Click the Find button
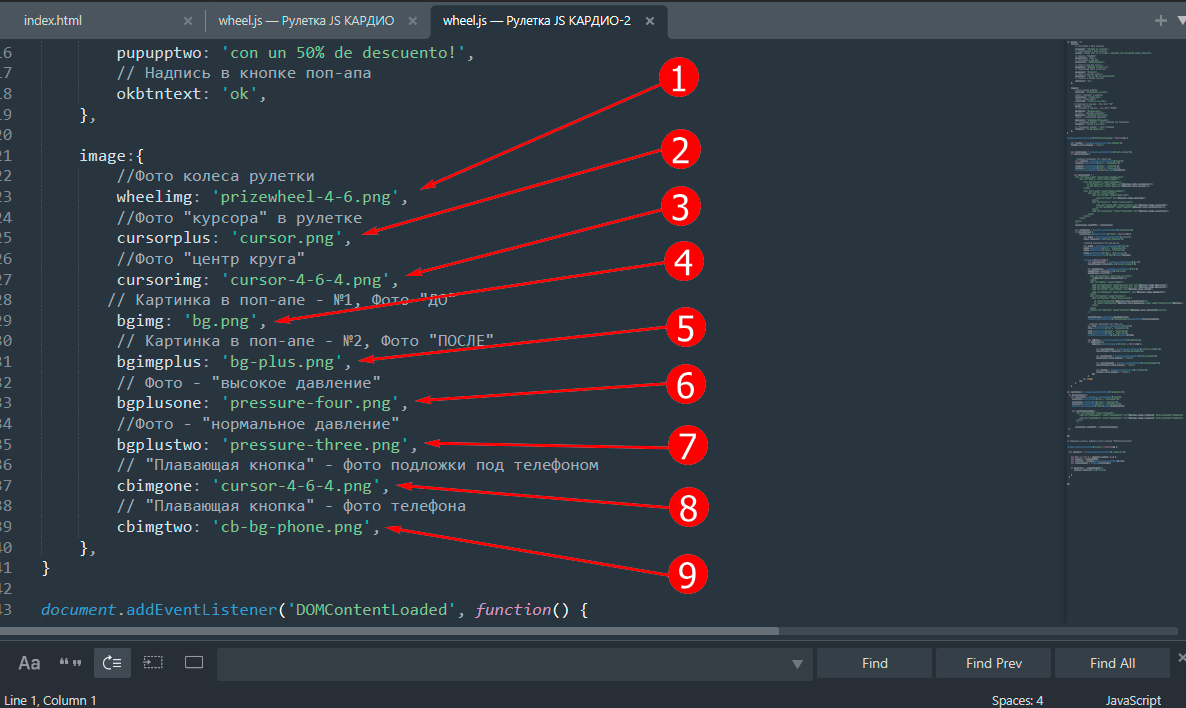Image resolution: width=1186 pixels, height=708 pixels. point(874,663)
